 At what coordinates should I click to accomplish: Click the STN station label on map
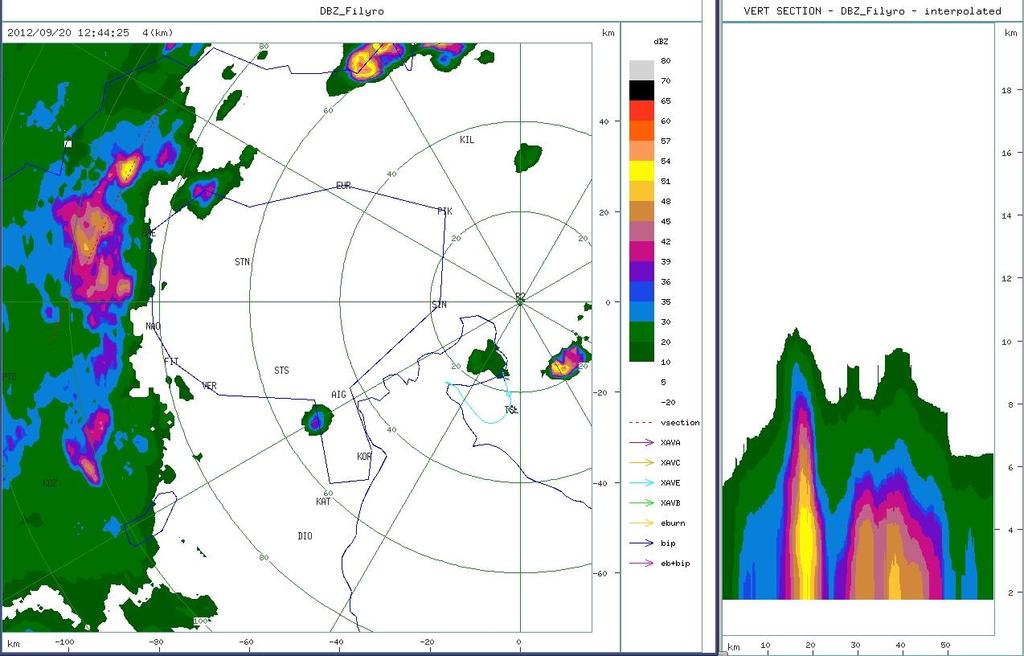(x=242, y=261)
